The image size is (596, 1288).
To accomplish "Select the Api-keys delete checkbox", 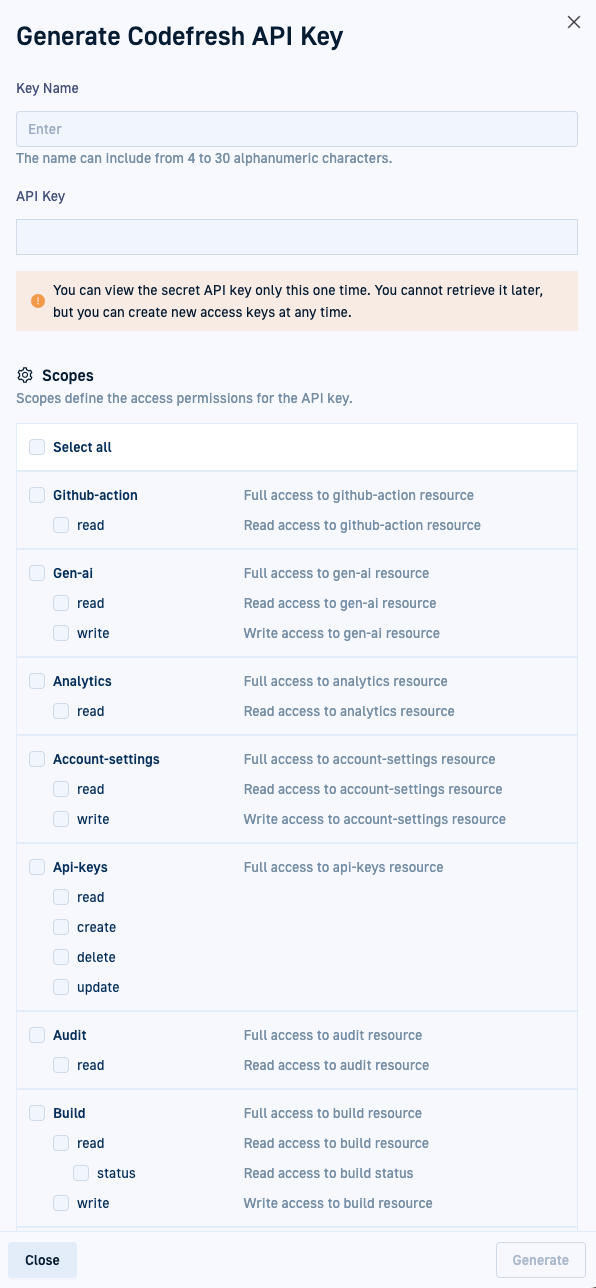I will pos(61,957).
